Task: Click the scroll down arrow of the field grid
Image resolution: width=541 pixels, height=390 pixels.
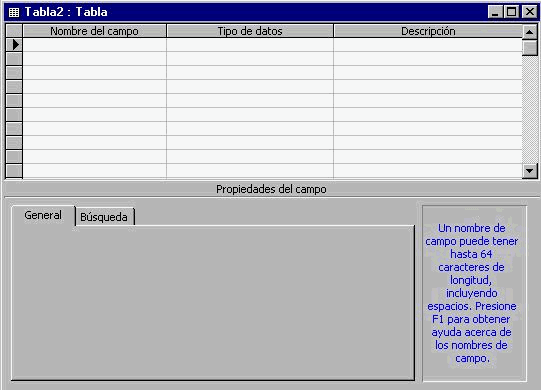Action: 529,170
